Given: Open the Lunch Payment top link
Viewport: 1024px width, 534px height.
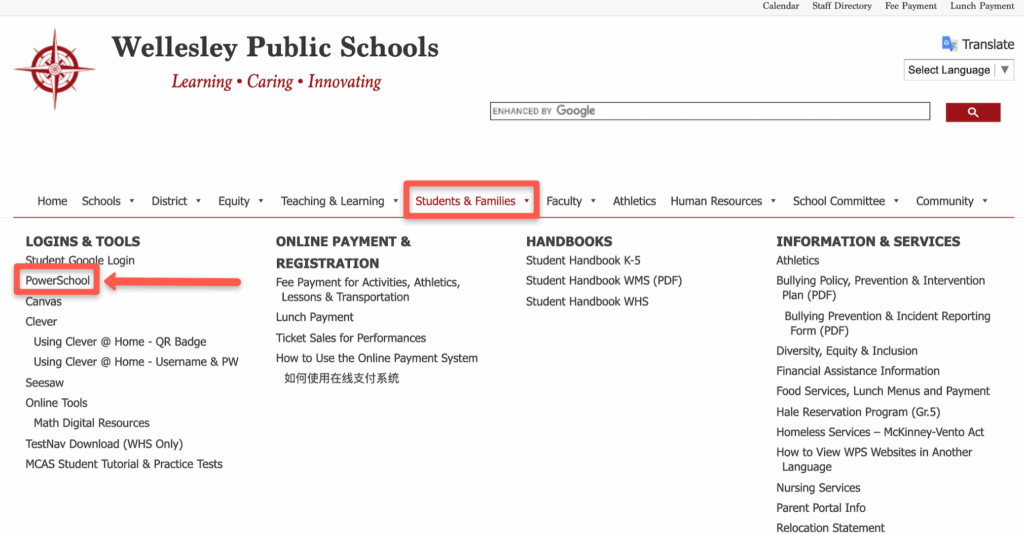Looking at the screenshot, I should click(x=981, y=6).
